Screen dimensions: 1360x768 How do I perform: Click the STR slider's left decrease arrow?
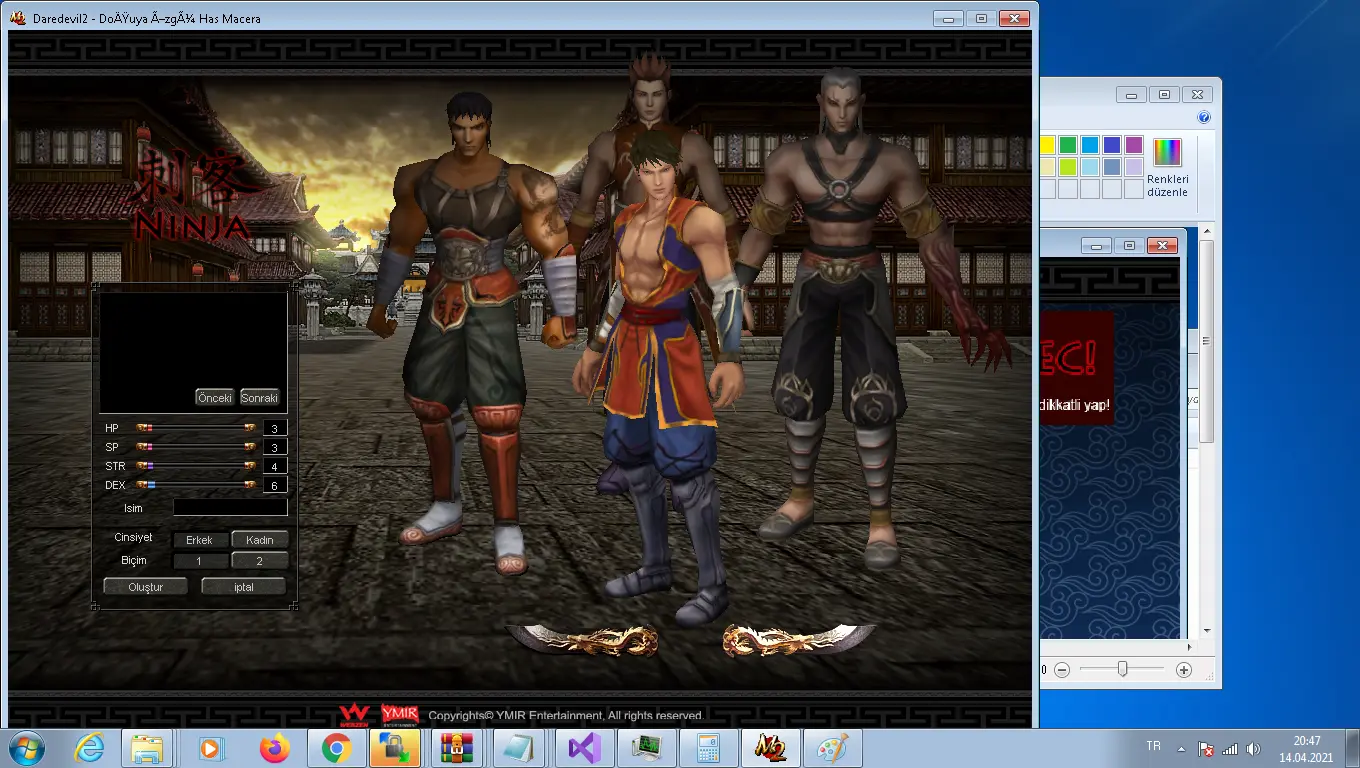pyautogui.click(x=143, y=466)
